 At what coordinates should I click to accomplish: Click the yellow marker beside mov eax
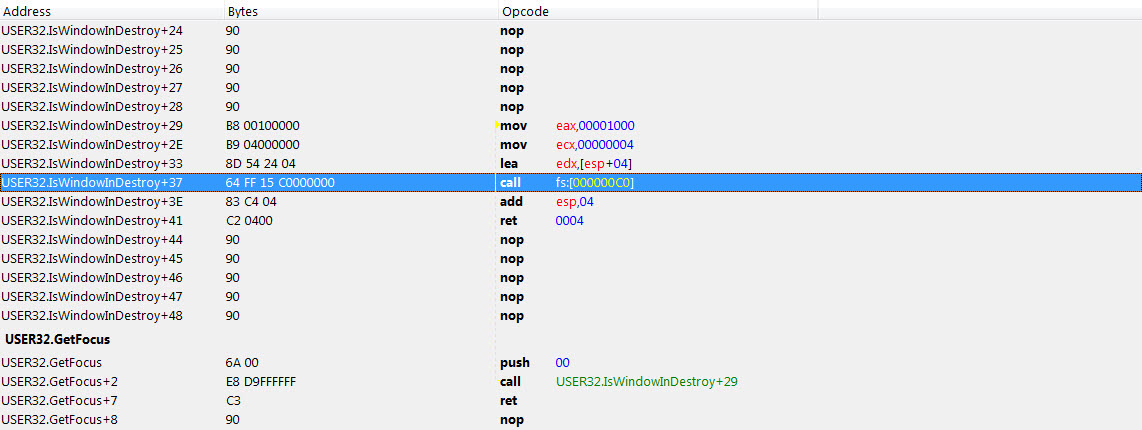point(497,126)
